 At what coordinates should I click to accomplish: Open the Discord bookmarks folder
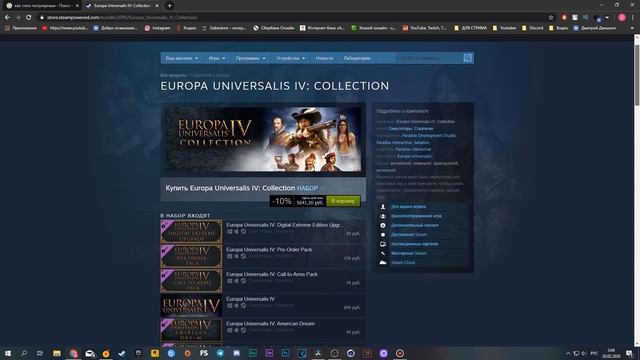(x=533, y=28)
